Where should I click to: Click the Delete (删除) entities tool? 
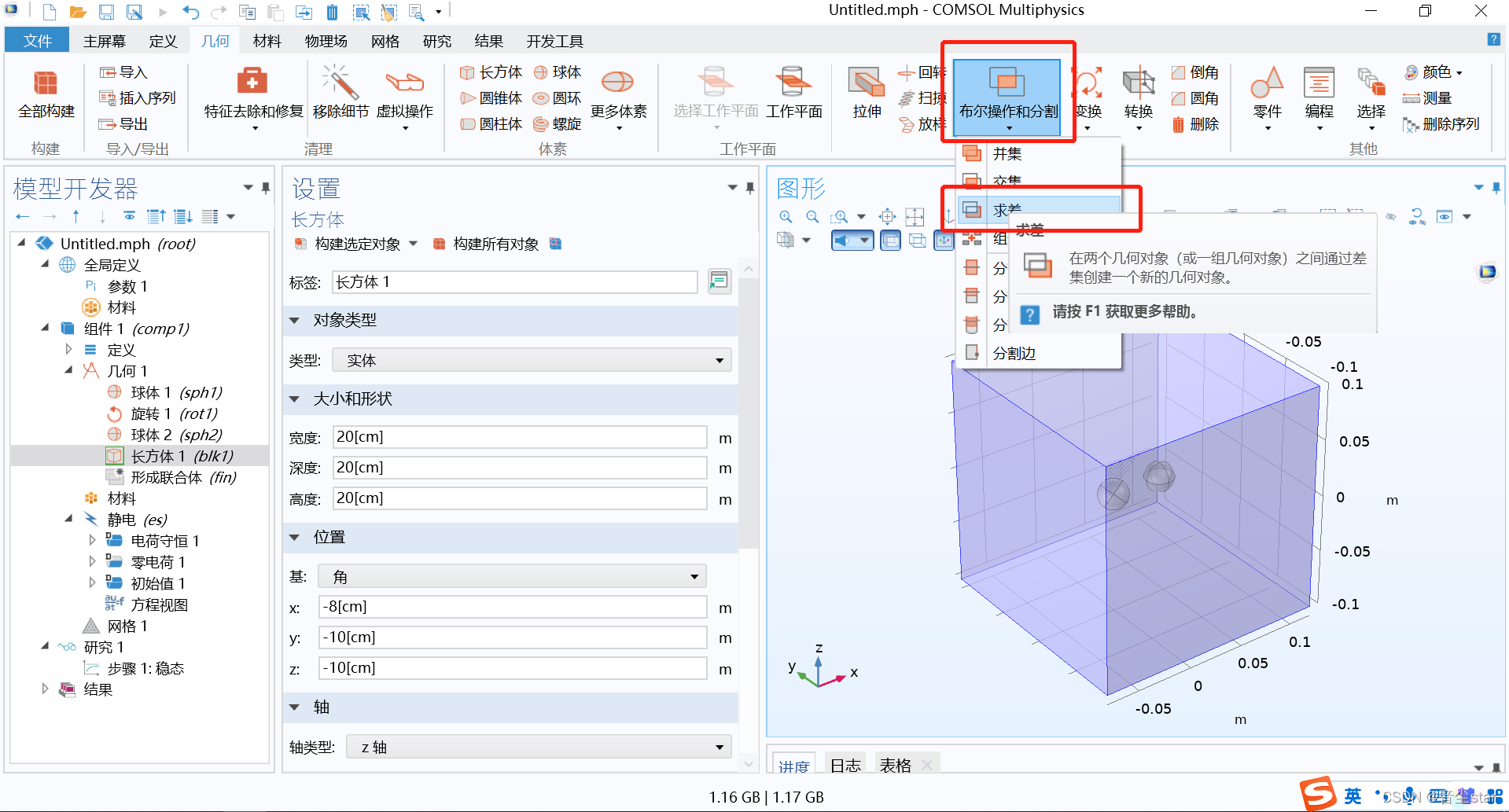(x=1194, y=124)
